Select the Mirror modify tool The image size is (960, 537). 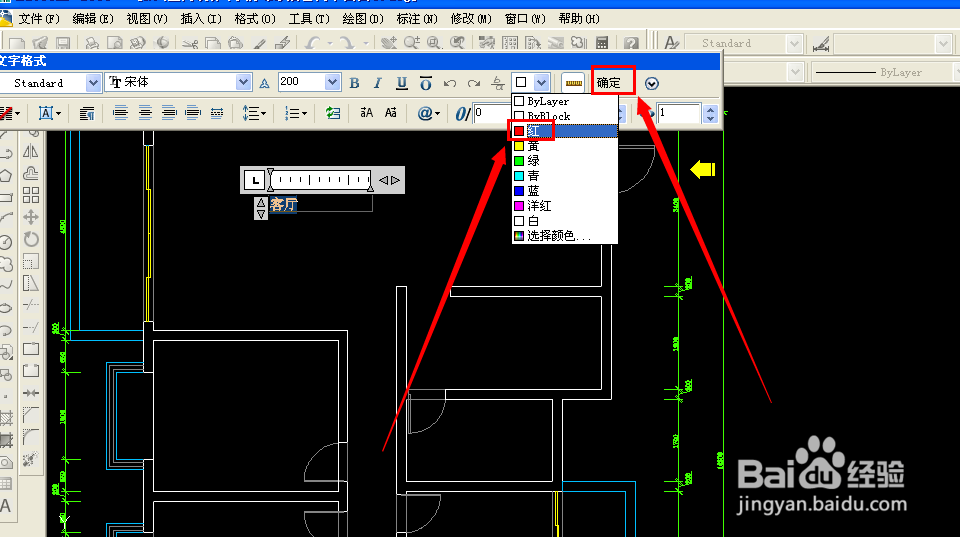(31, 151)
